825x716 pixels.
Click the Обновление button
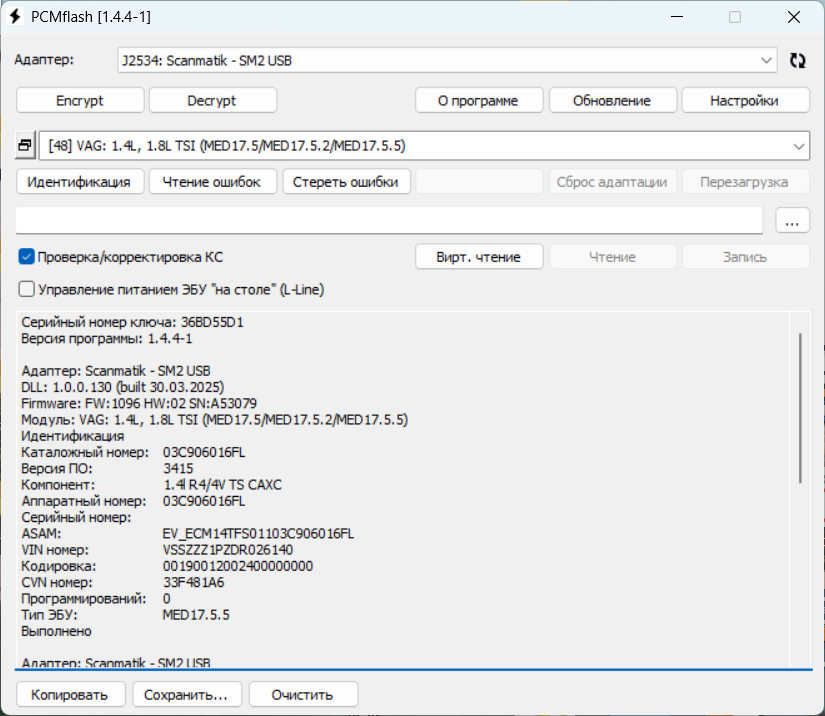tap(612, 101)
